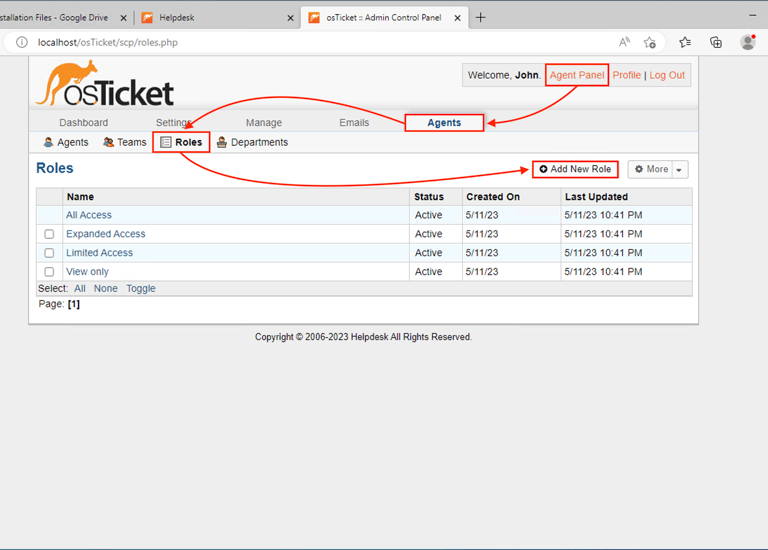
Task: Open the Emails menu
Action: [354, 122]
